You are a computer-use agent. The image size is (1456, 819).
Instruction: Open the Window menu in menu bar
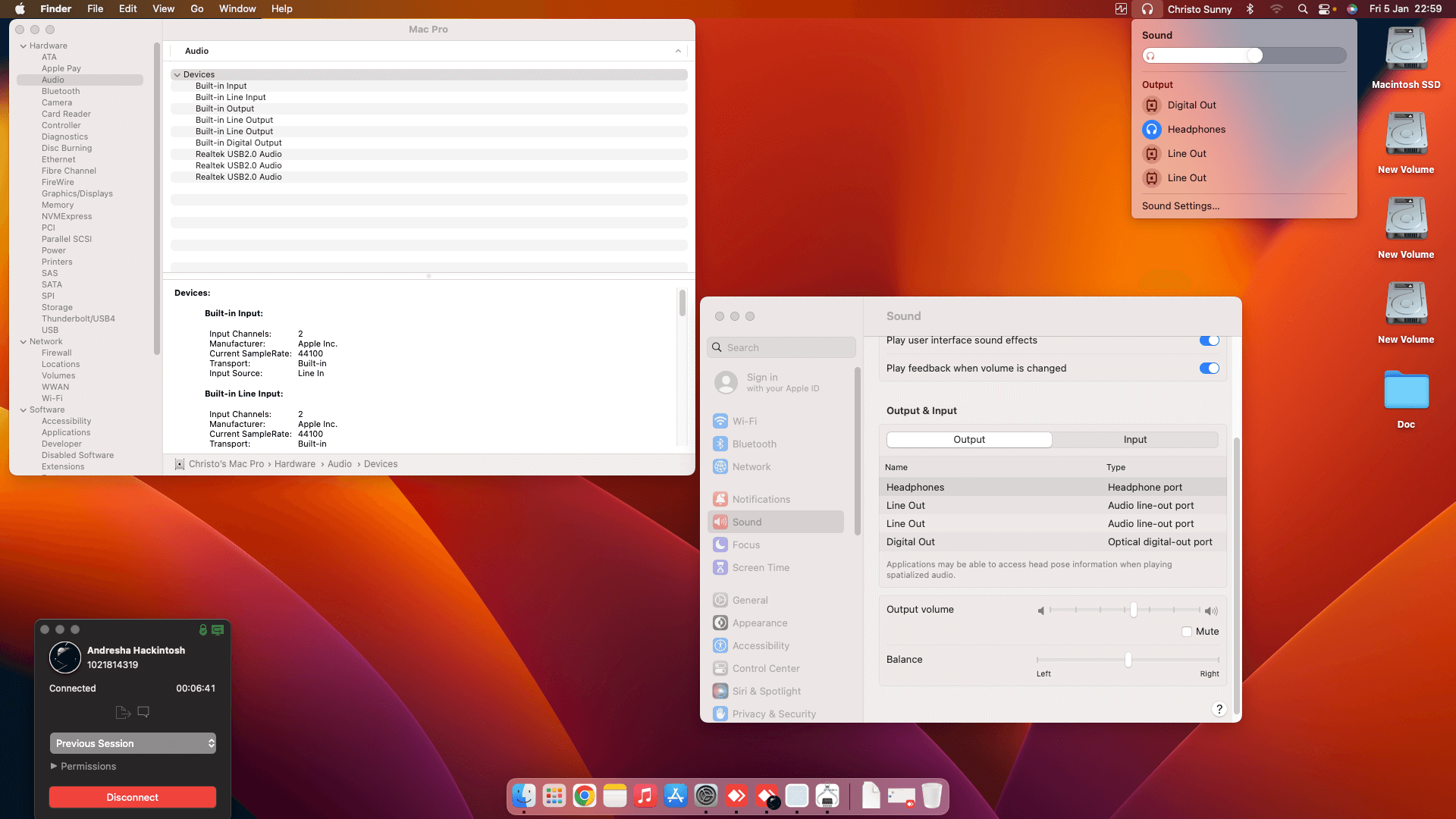pyautogui.click(x=237, y=9)
